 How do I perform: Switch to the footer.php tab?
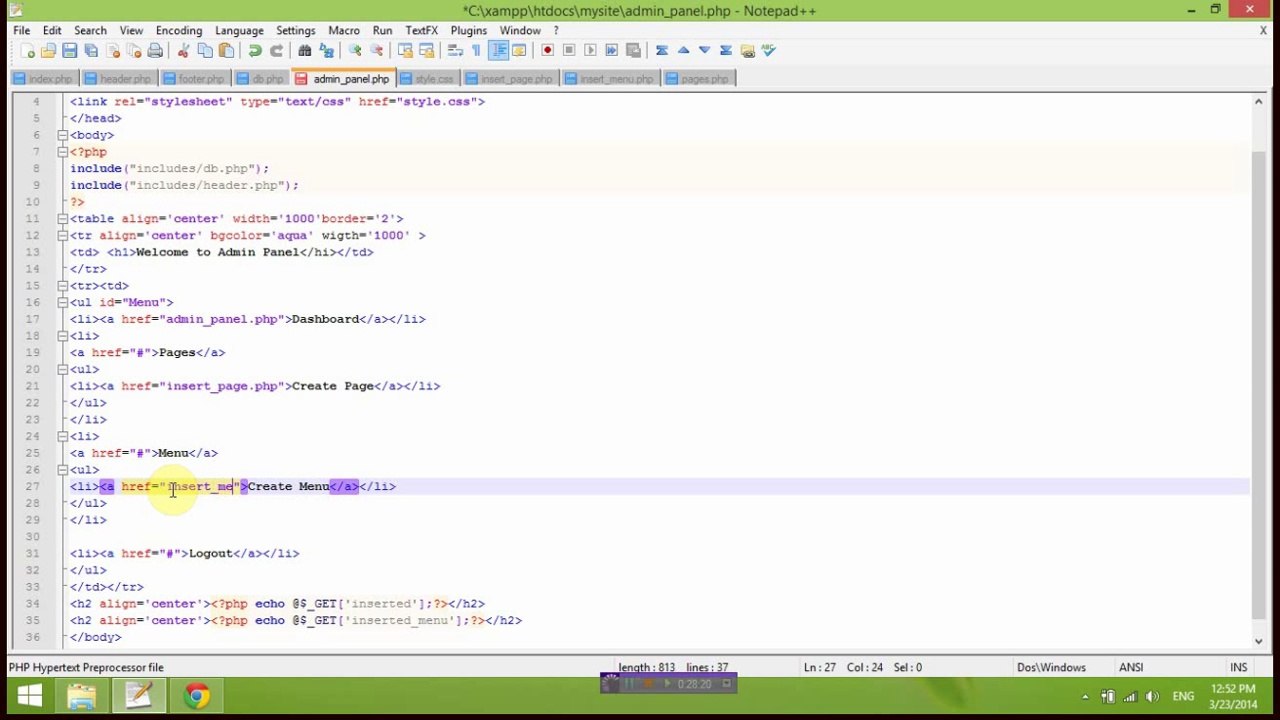click(x=194, y=79)
